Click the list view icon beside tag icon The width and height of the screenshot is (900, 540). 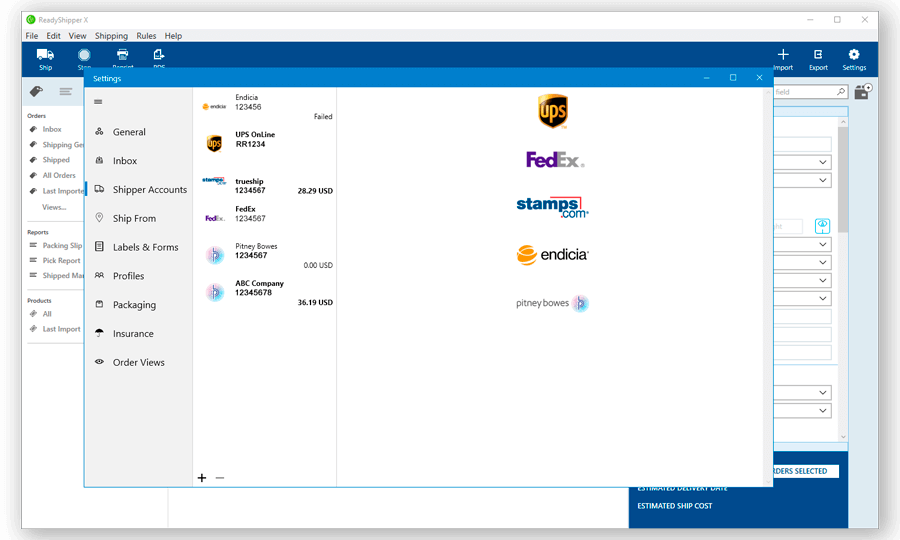[x=65, y=91]
